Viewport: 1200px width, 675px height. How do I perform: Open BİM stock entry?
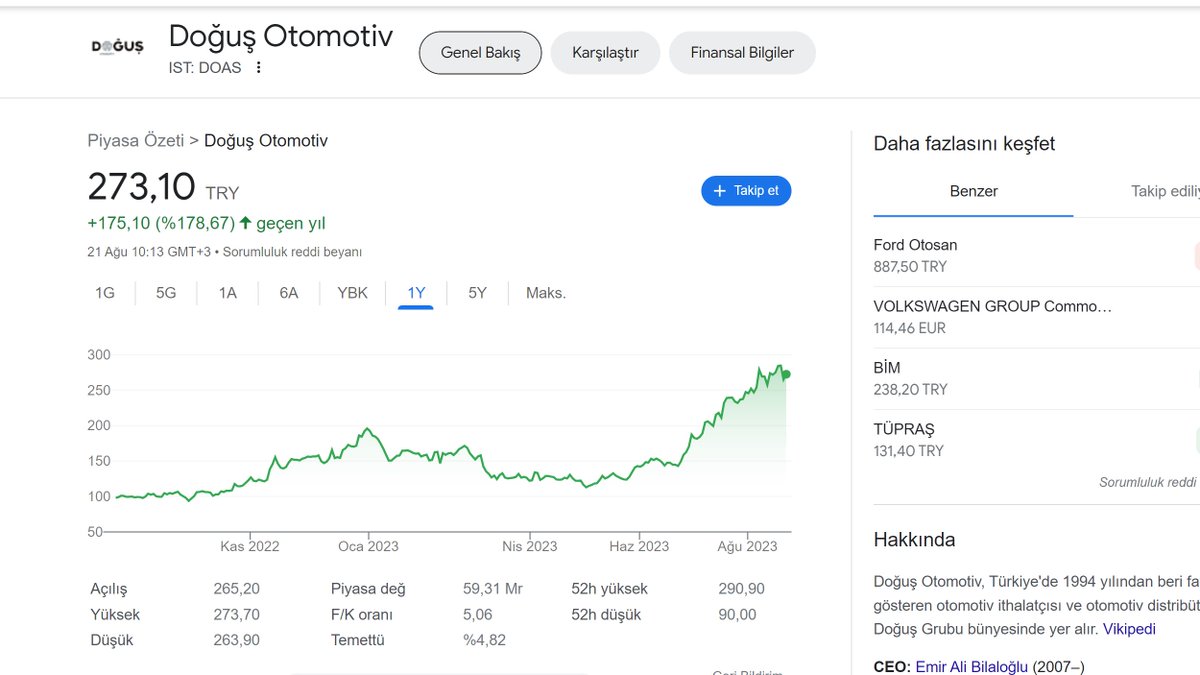tap(1036, 378)
